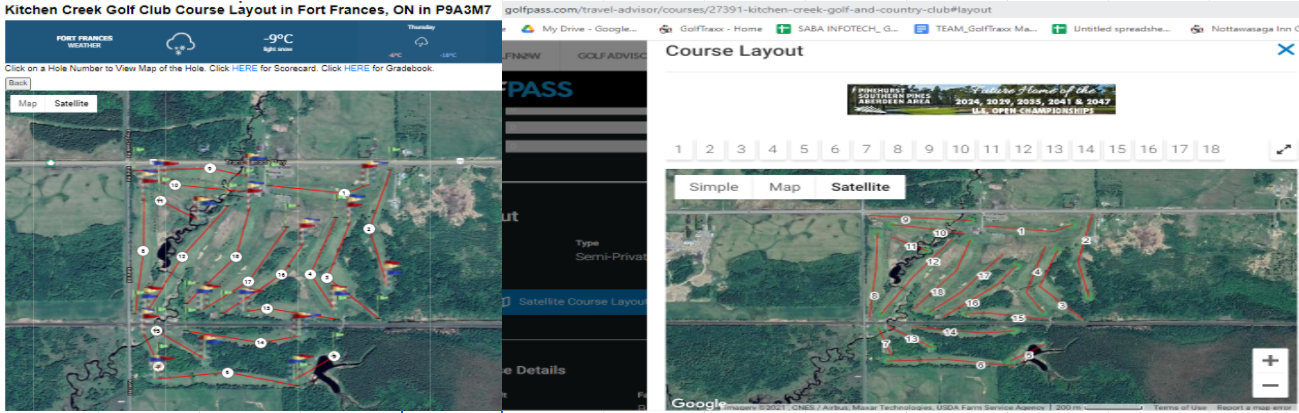Image resolution: width=1299 pixels, height=413 pixels.
Task: Select hole 14 in Course Layout selector
Action: tap(1085, 149)
